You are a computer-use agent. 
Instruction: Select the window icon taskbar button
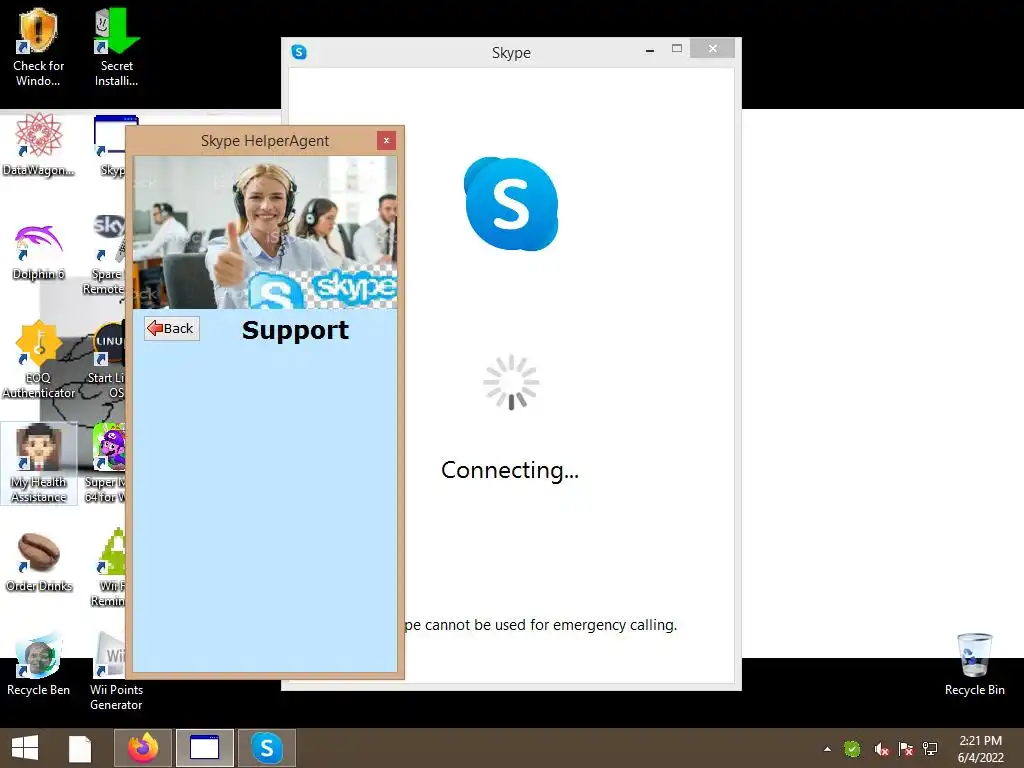tap(204, 748)
